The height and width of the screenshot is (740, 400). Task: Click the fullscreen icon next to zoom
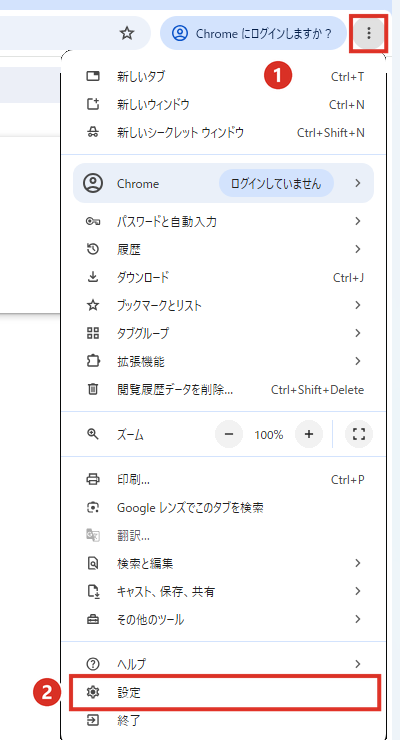(x=359, y=435)
